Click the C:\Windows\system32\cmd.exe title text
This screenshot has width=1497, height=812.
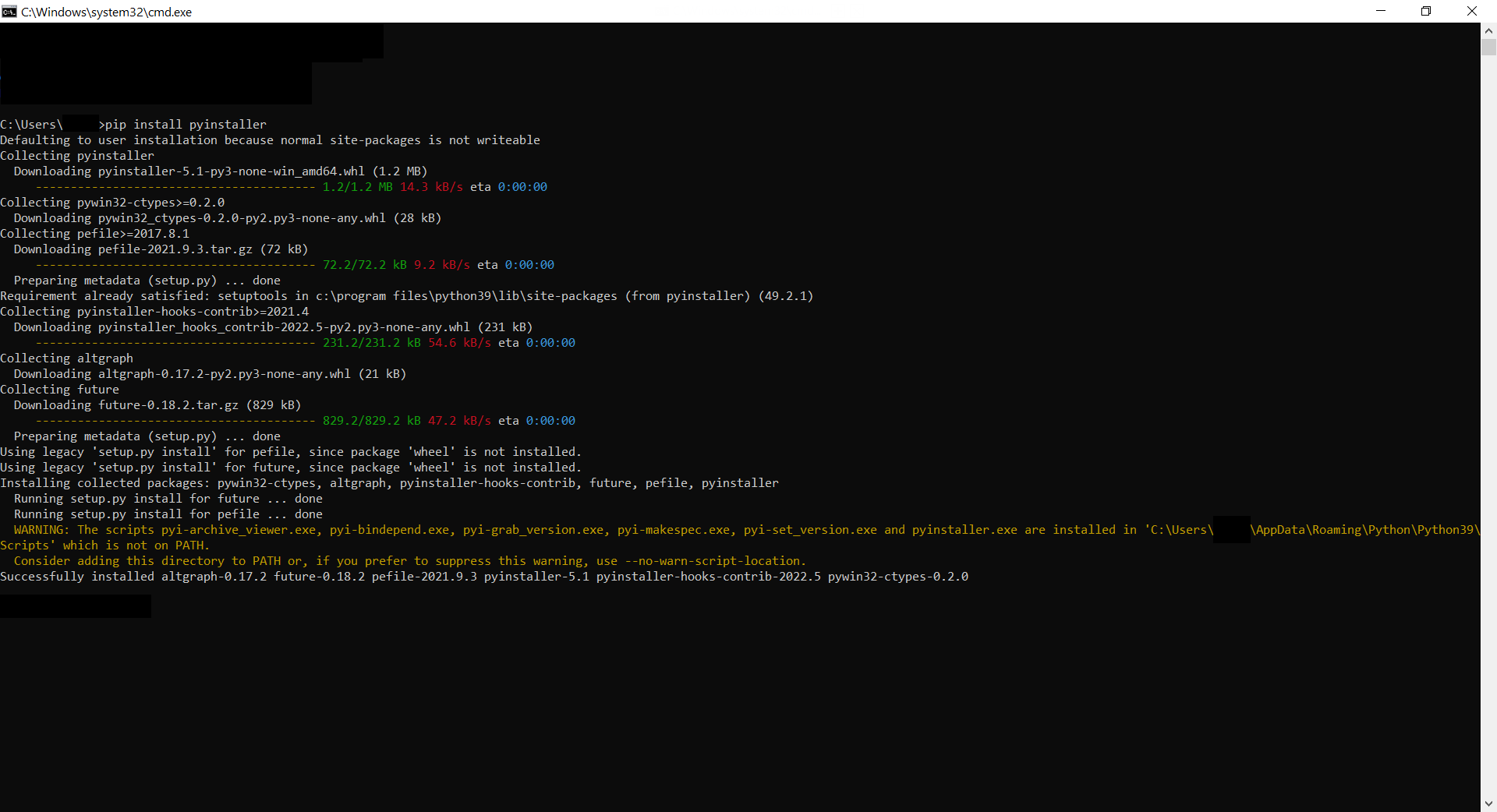tap(106, 12)
